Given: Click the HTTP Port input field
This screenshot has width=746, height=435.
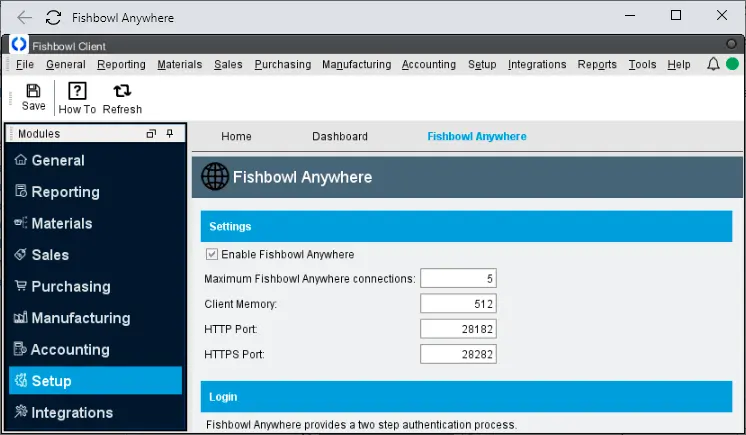Looking at the screenshot, I should pos(458,329).
